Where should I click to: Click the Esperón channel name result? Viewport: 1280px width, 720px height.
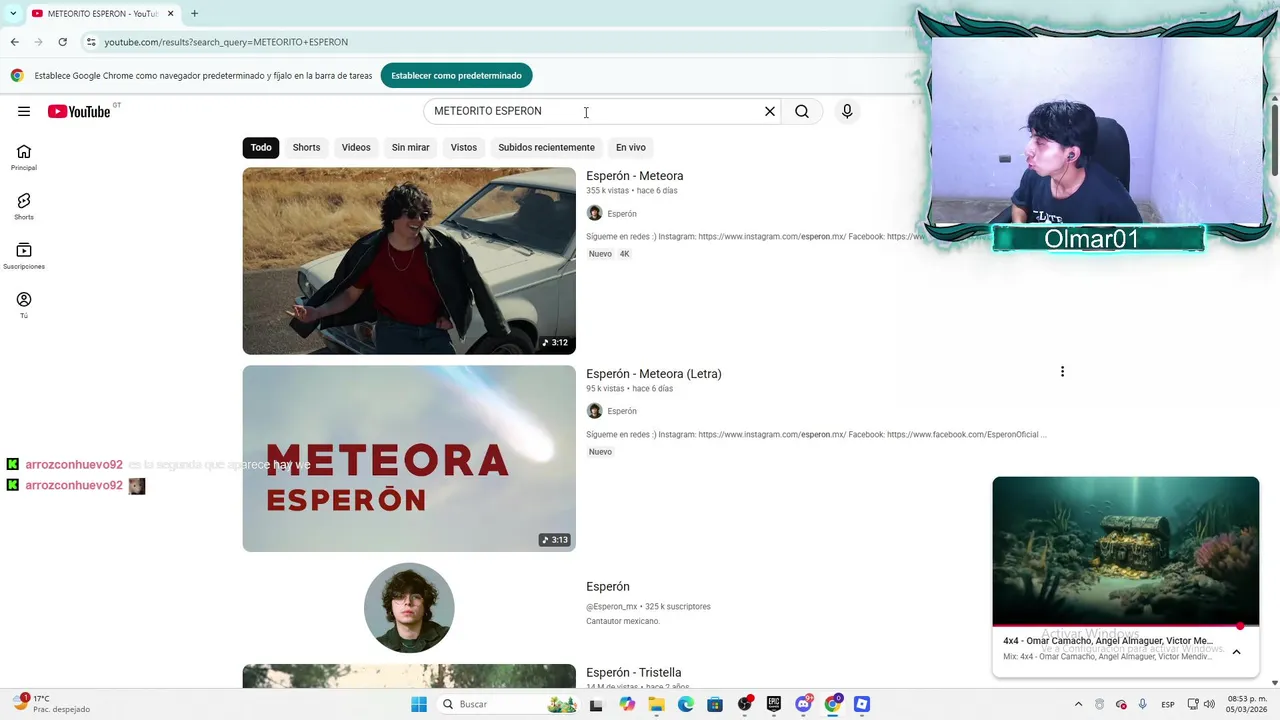click(x=608, y=587)
